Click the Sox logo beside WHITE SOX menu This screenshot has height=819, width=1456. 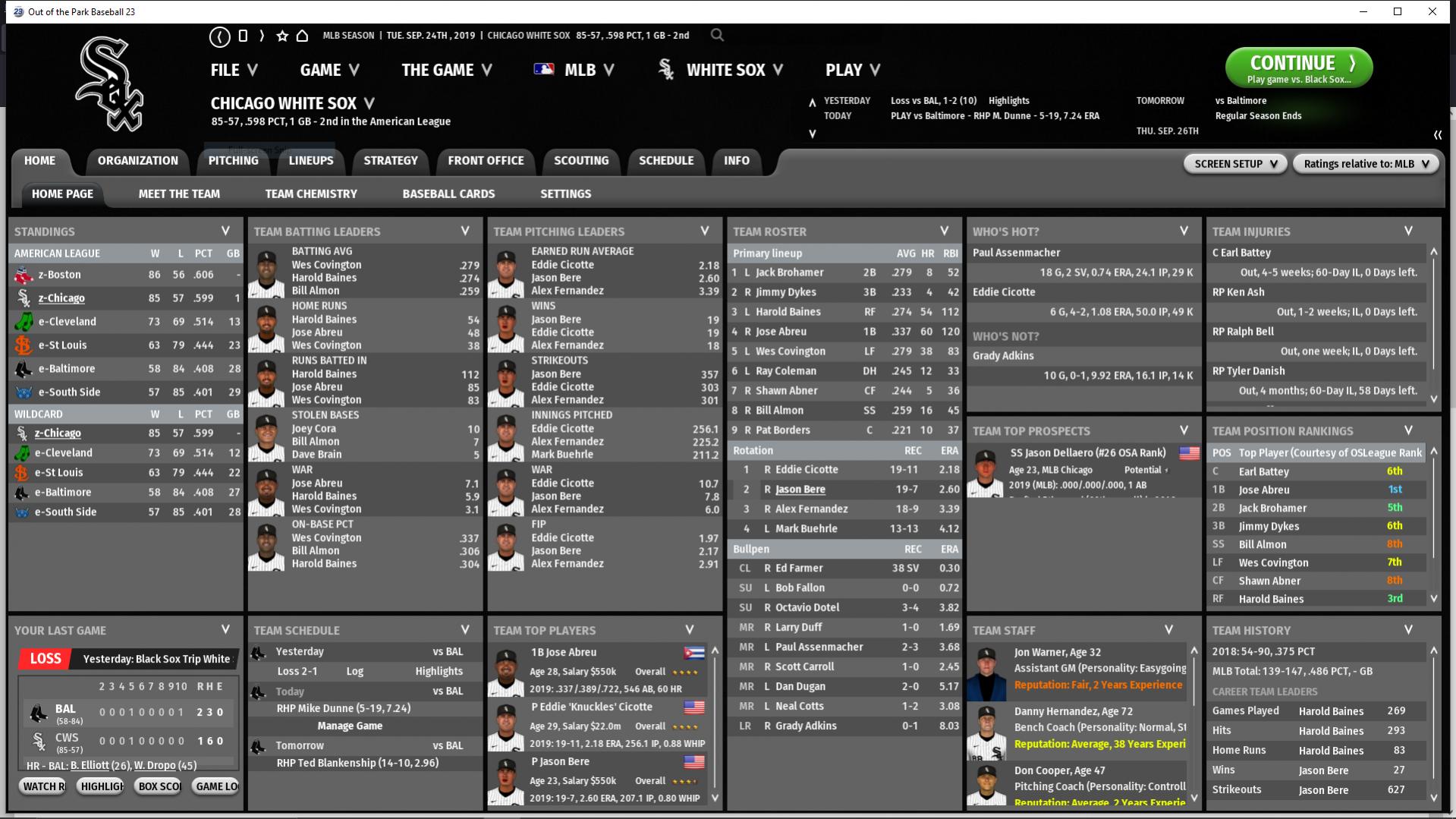click(666, 69)
